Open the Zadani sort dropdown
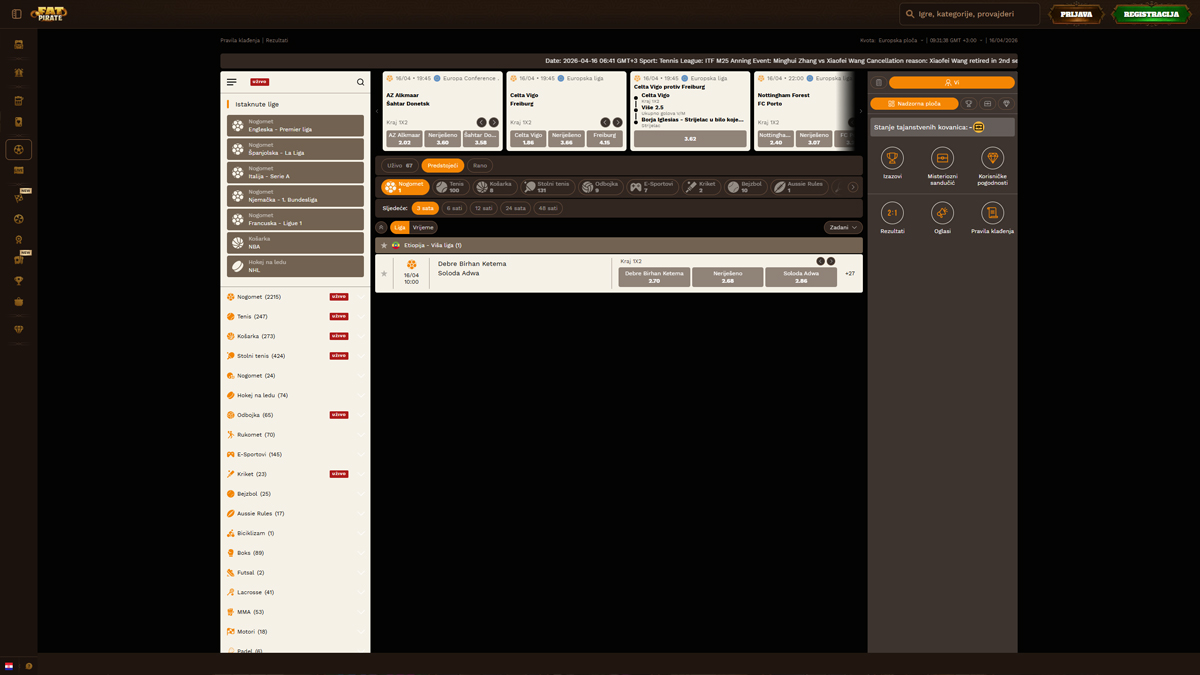This screenshot has width=1200, height=675. pos(842,227)
